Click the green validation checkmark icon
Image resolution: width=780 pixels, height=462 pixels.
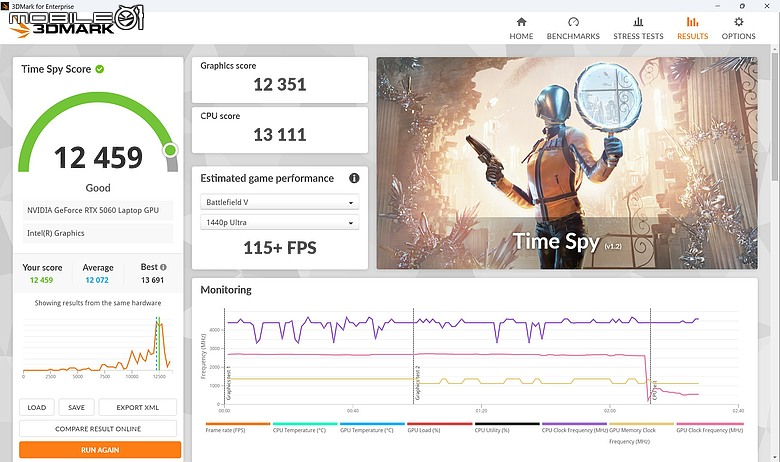pos(100,69)
